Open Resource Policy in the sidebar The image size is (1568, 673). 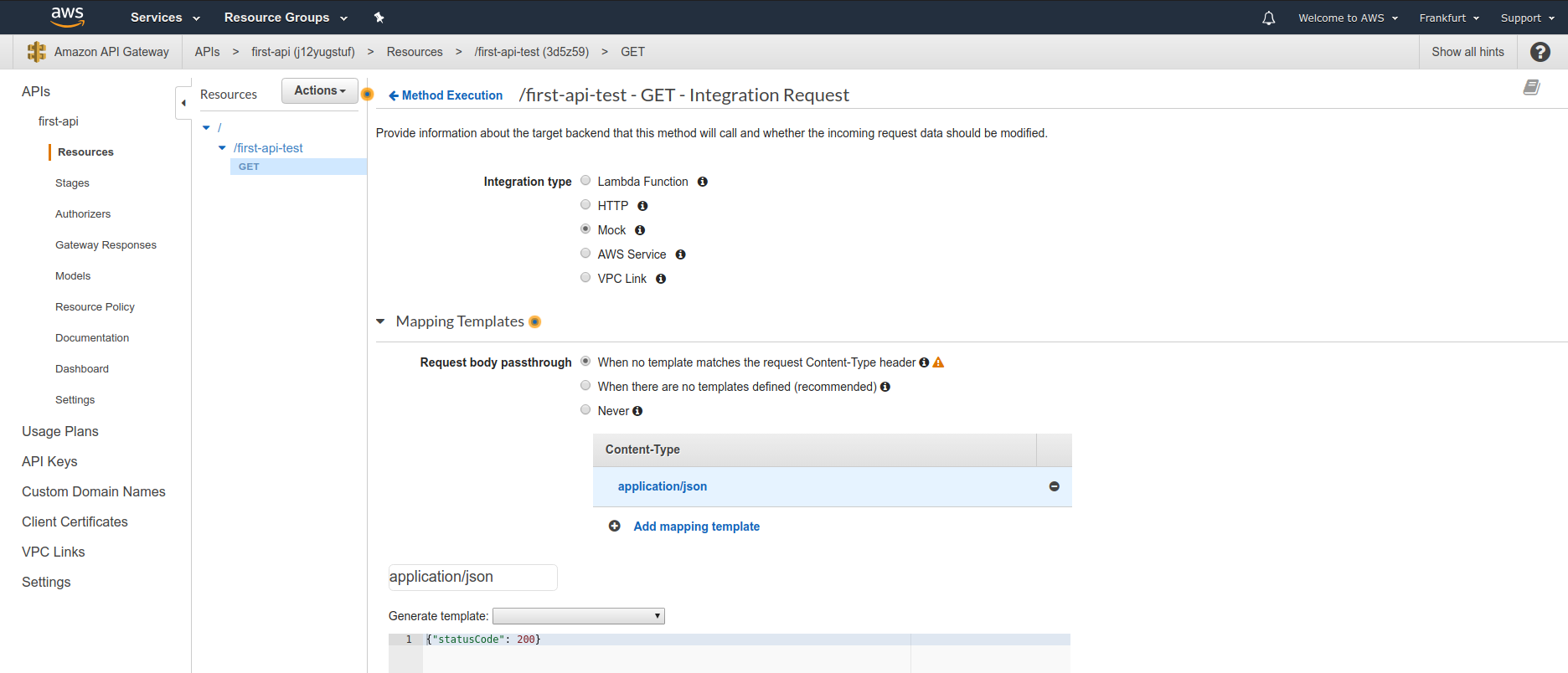tap(95, 307)
